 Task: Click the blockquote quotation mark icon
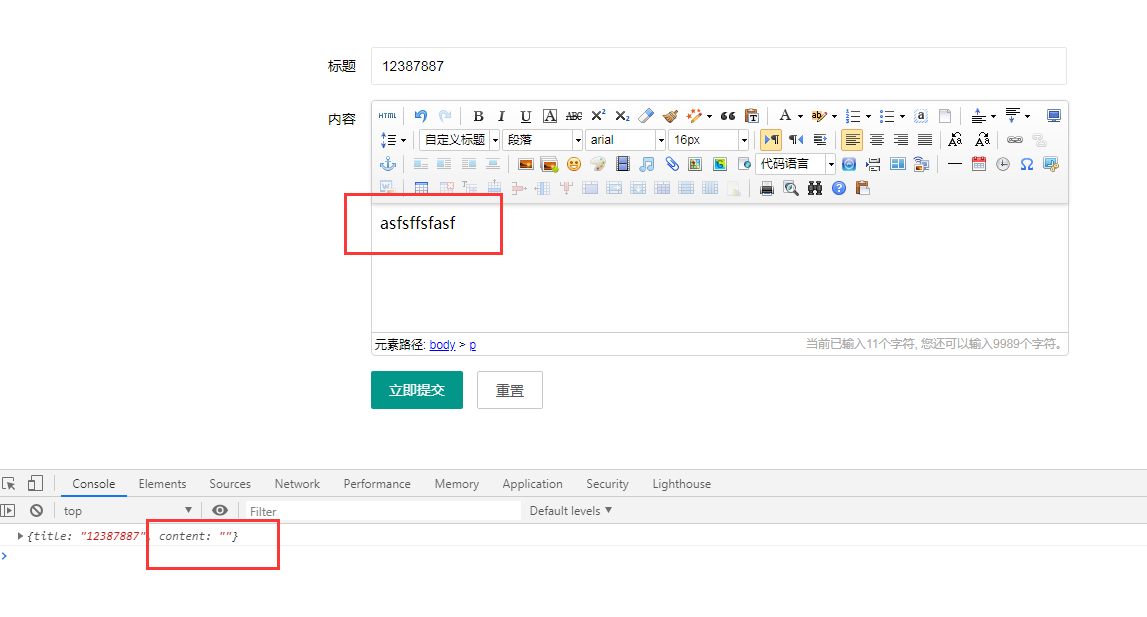click(x=728, y=116)
